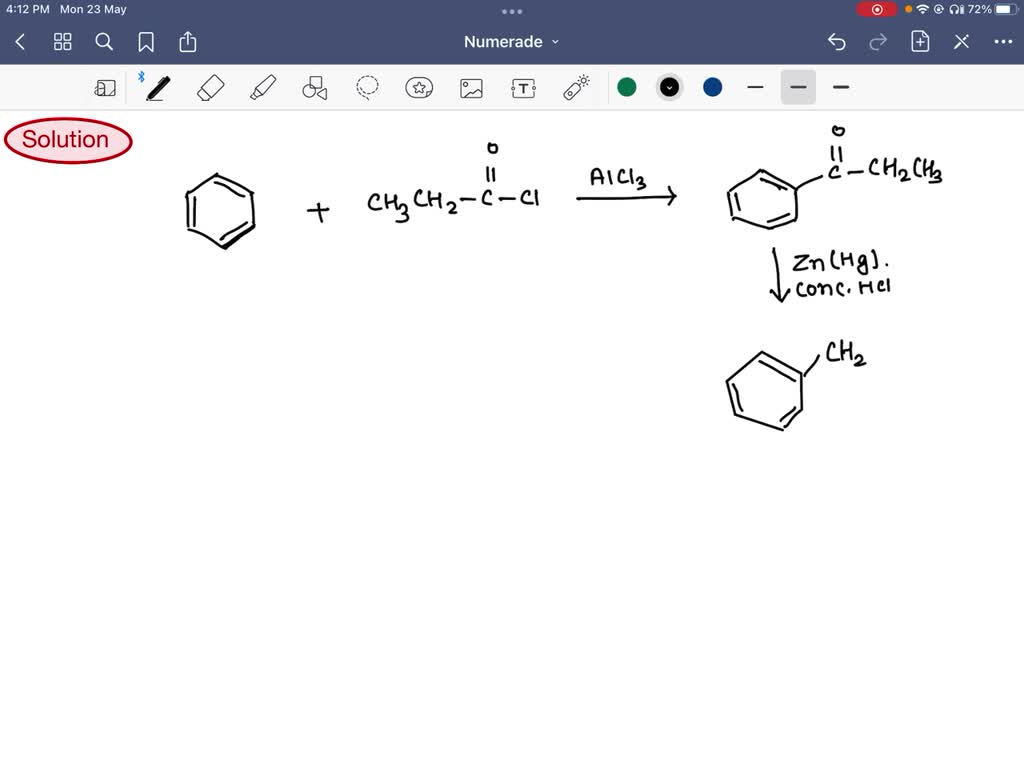Open the sticker tool
Screen dimensions: 1024x768
pyautogui.click(x=419, y=87)
